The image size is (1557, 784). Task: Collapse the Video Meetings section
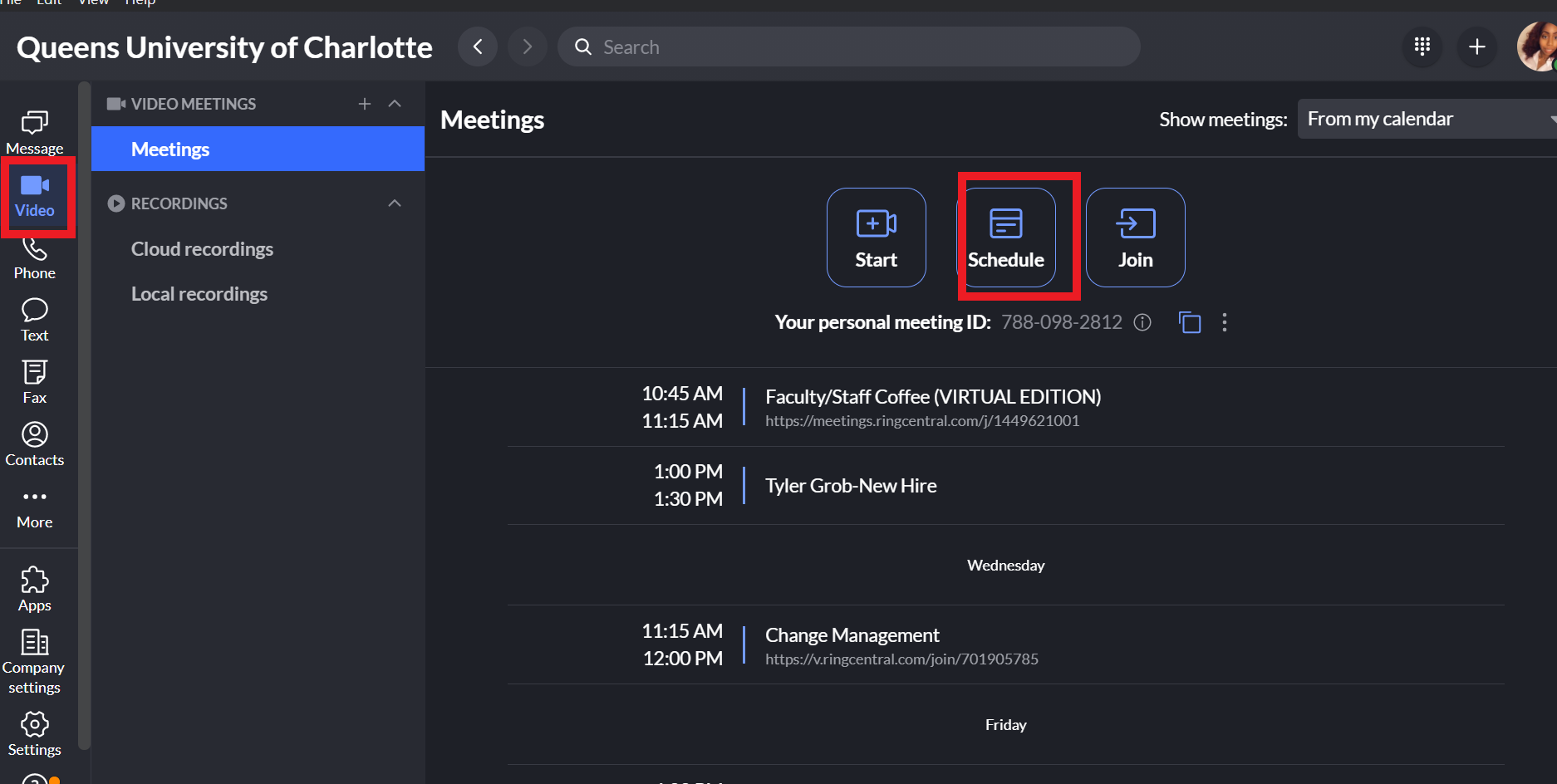pyautogui.click(x=395, y=104)
